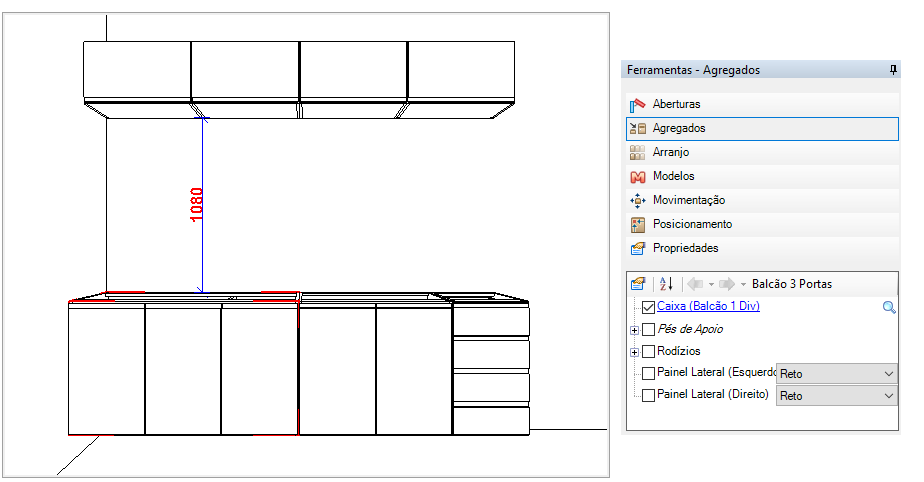Screen dimensions: 924x482
Task: Click the Rodízios label
Action: tap(679, 351)
